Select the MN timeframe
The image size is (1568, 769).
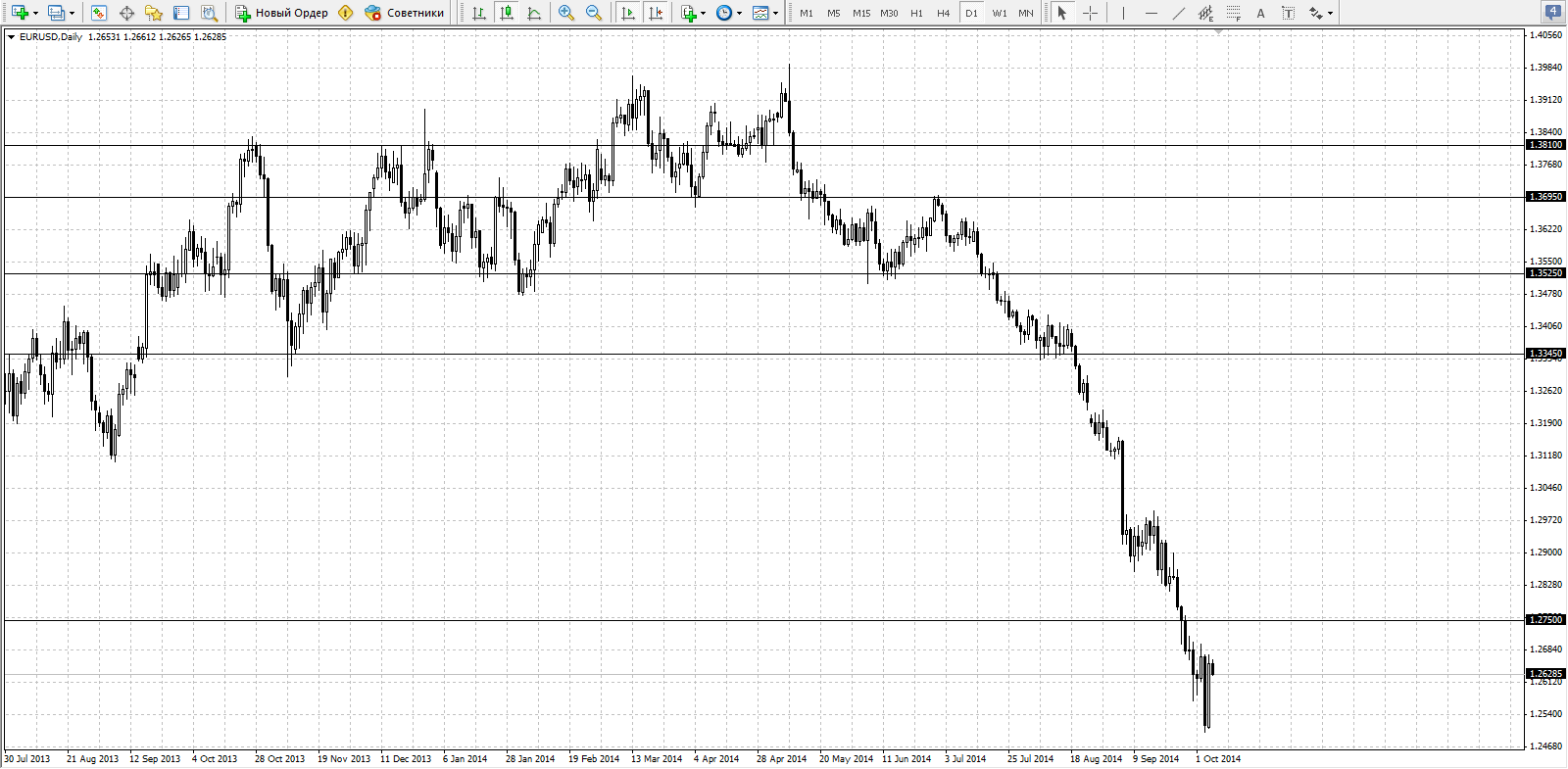click(x=1026, y=13)
